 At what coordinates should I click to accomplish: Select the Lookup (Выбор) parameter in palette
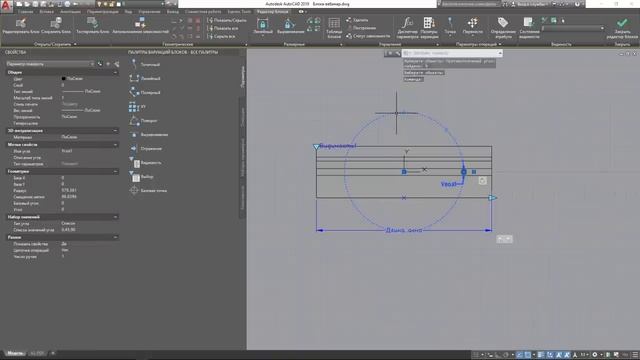pyautogui.click(x=142, y=177)
